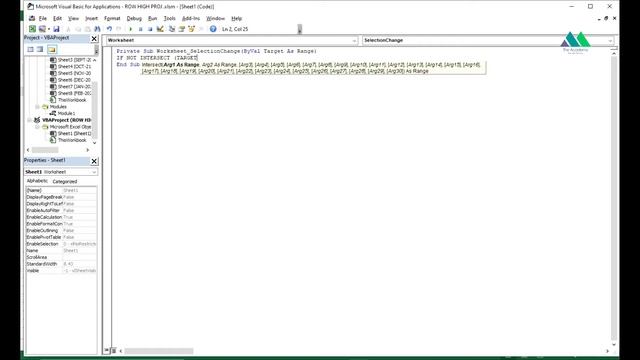
Task: Click the Copy toolbar icon
Action: 78,29
